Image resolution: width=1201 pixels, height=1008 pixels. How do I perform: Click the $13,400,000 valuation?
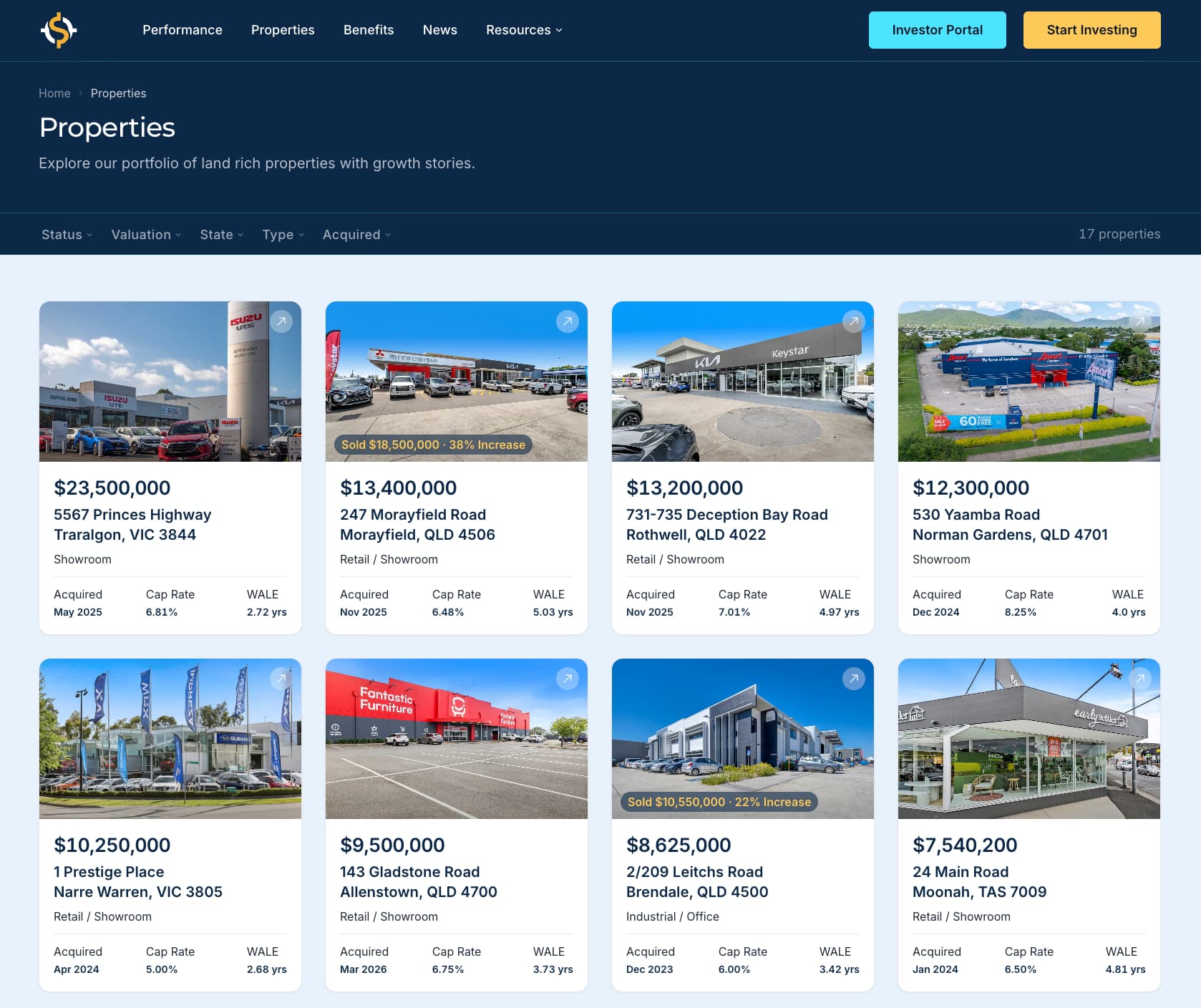399,488
